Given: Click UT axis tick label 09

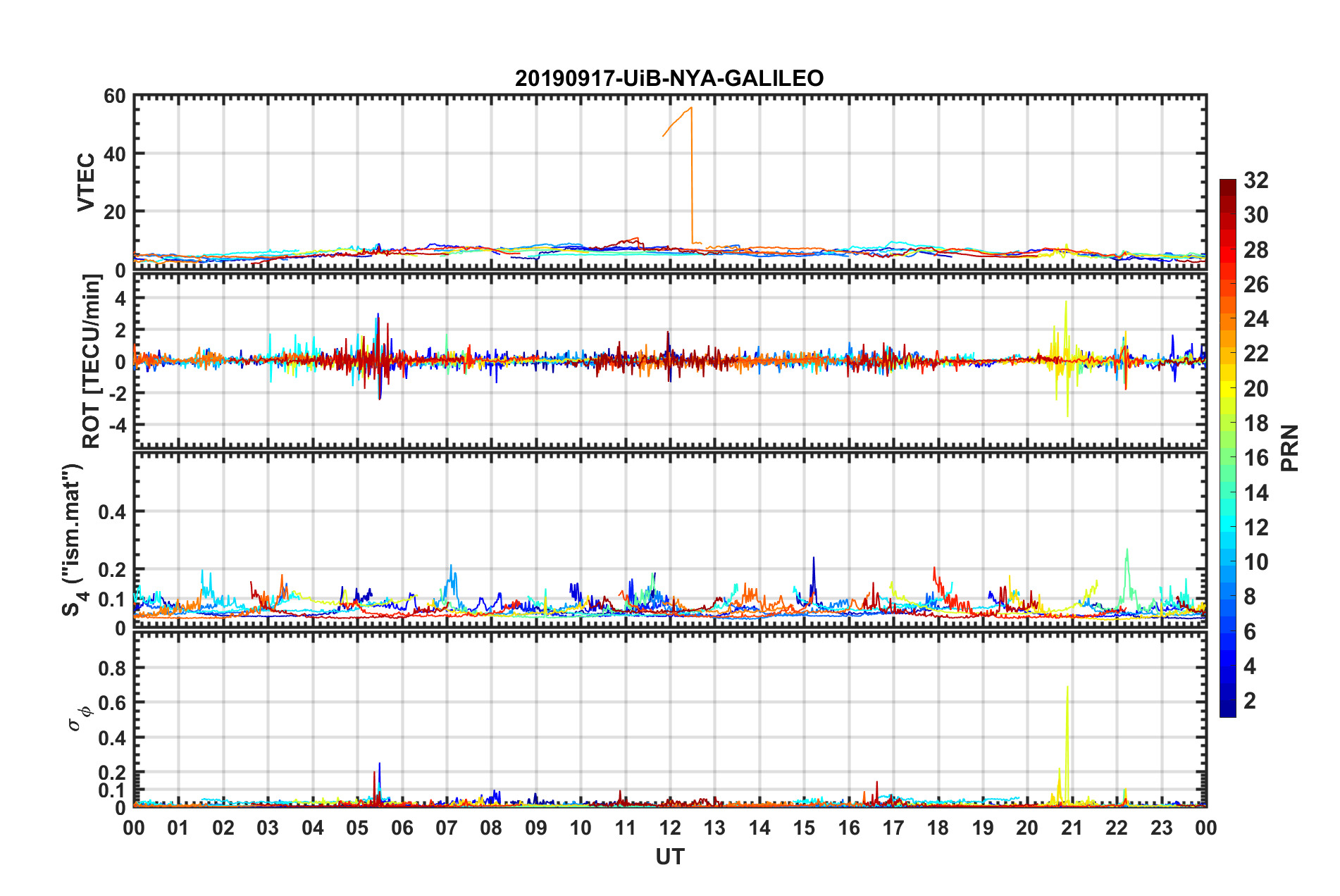Looking at the screenshot, I should tap(536, 828).
